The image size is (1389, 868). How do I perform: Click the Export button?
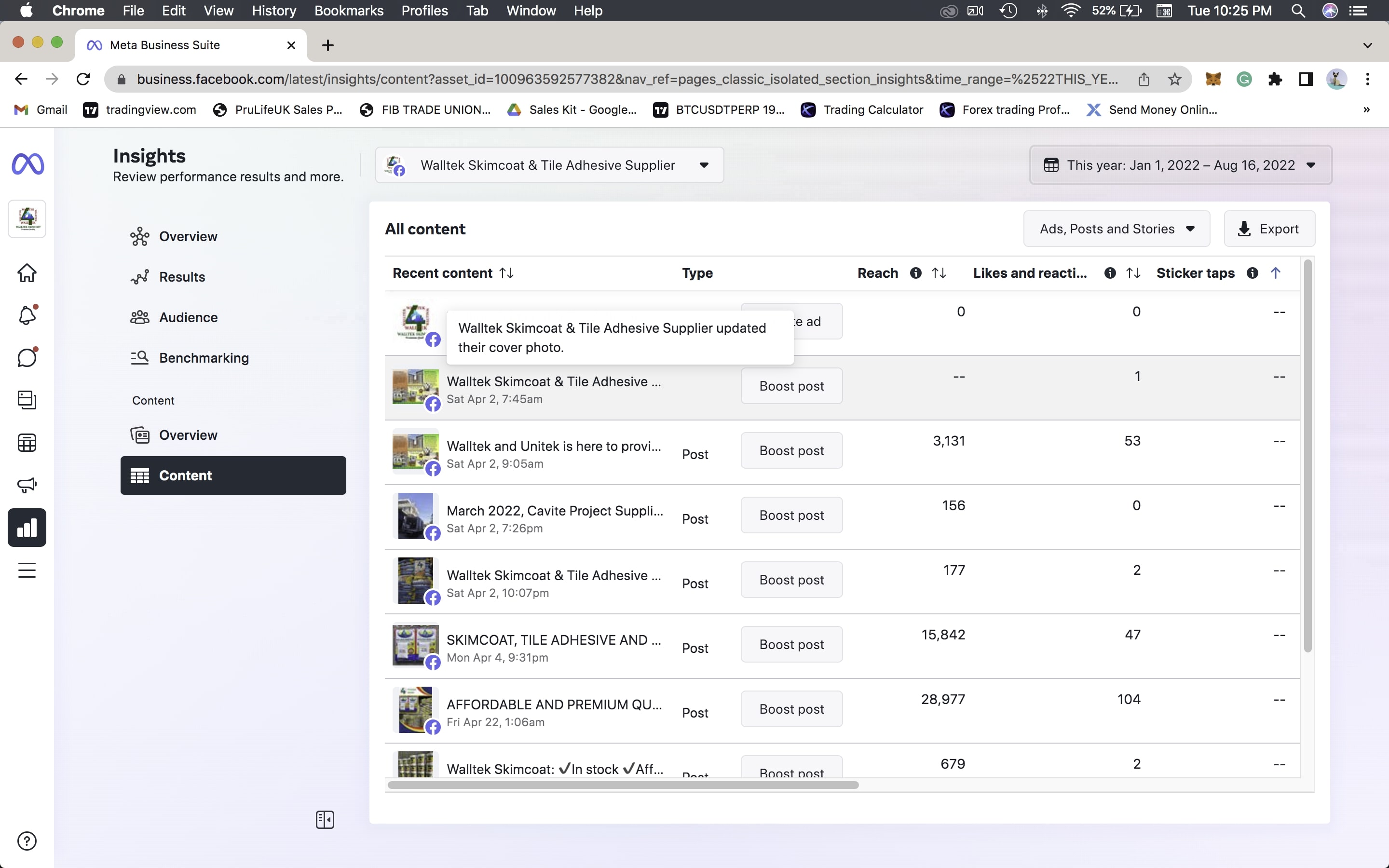click(1269, 229)
